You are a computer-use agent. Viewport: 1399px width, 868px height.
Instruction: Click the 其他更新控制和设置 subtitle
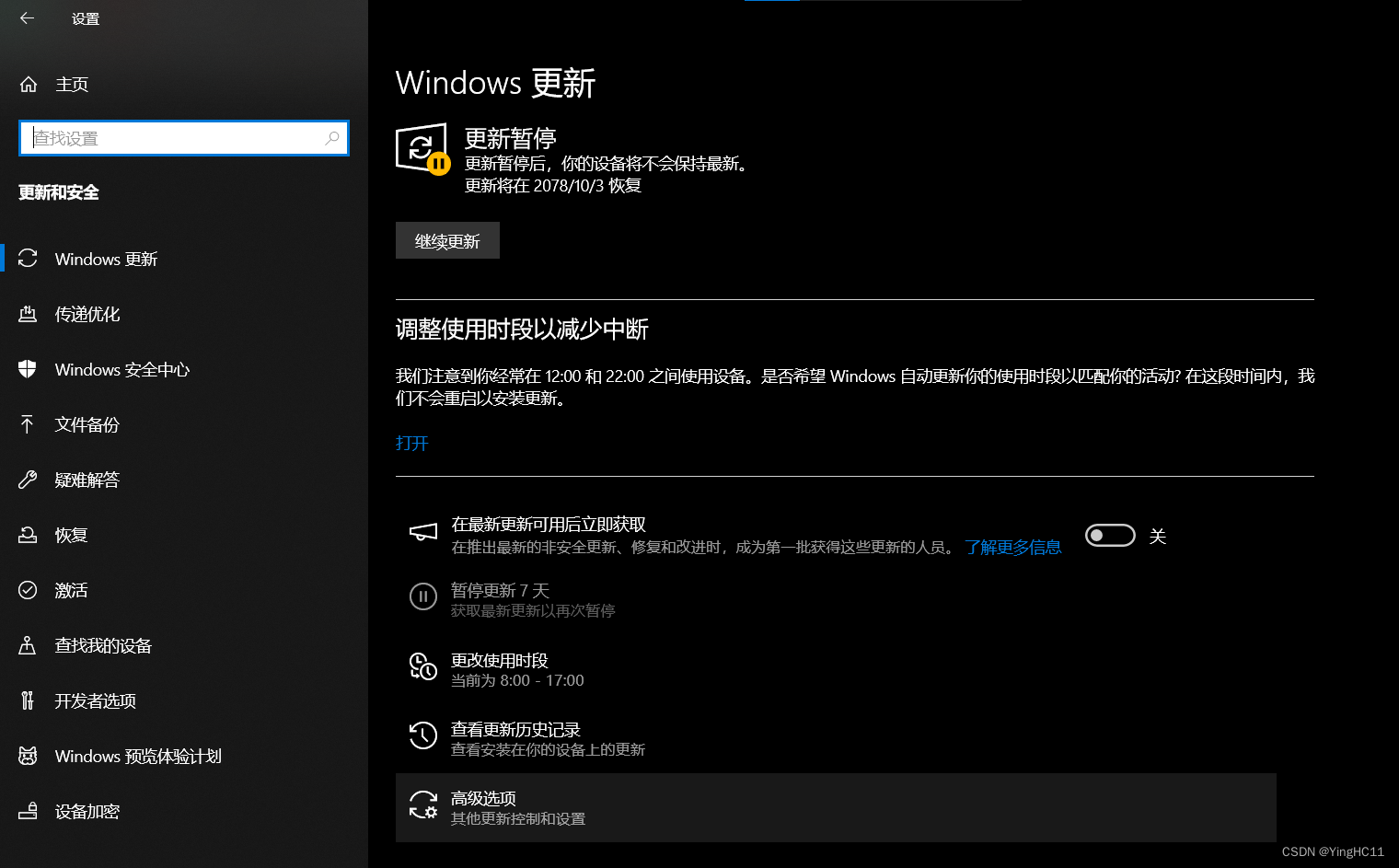(518, 819)
